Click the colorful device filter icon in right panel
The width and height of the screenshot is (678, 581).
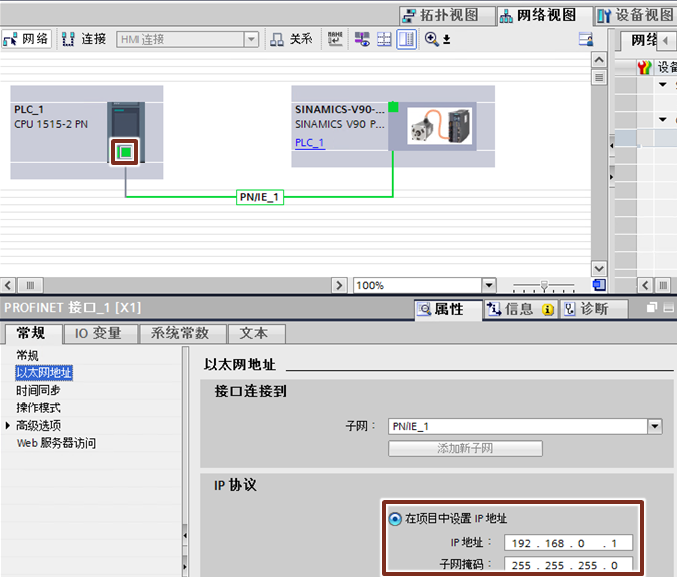[644, 67]
